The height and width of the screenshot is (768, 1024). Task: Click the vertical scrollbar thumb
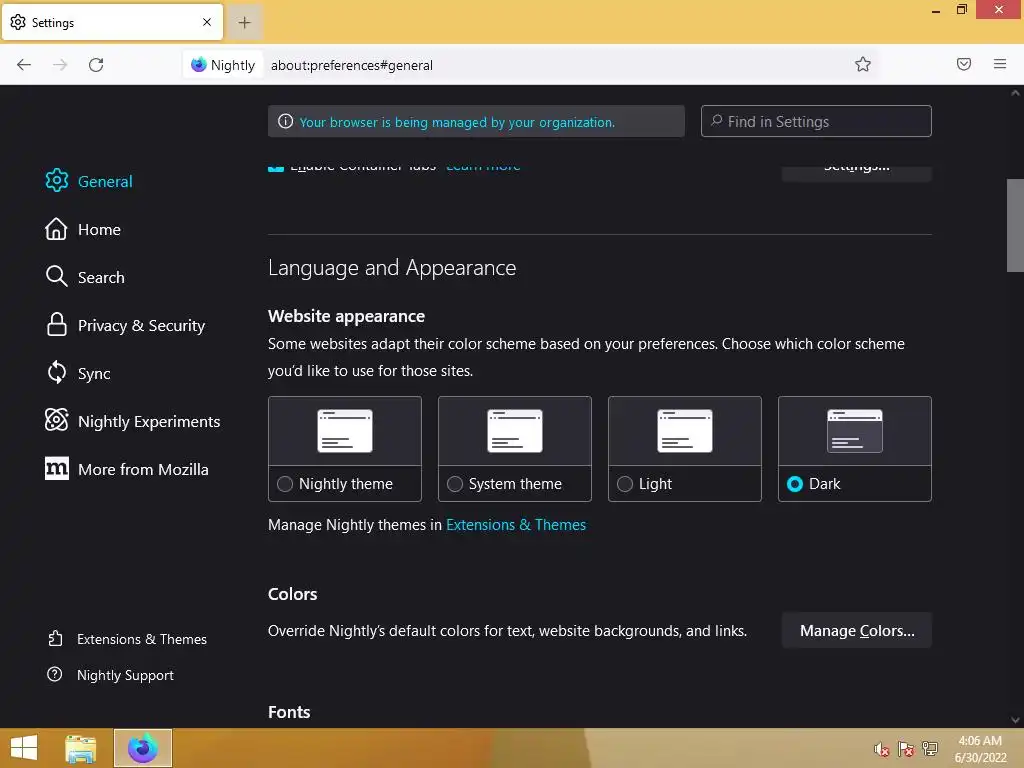(1015, 225)
